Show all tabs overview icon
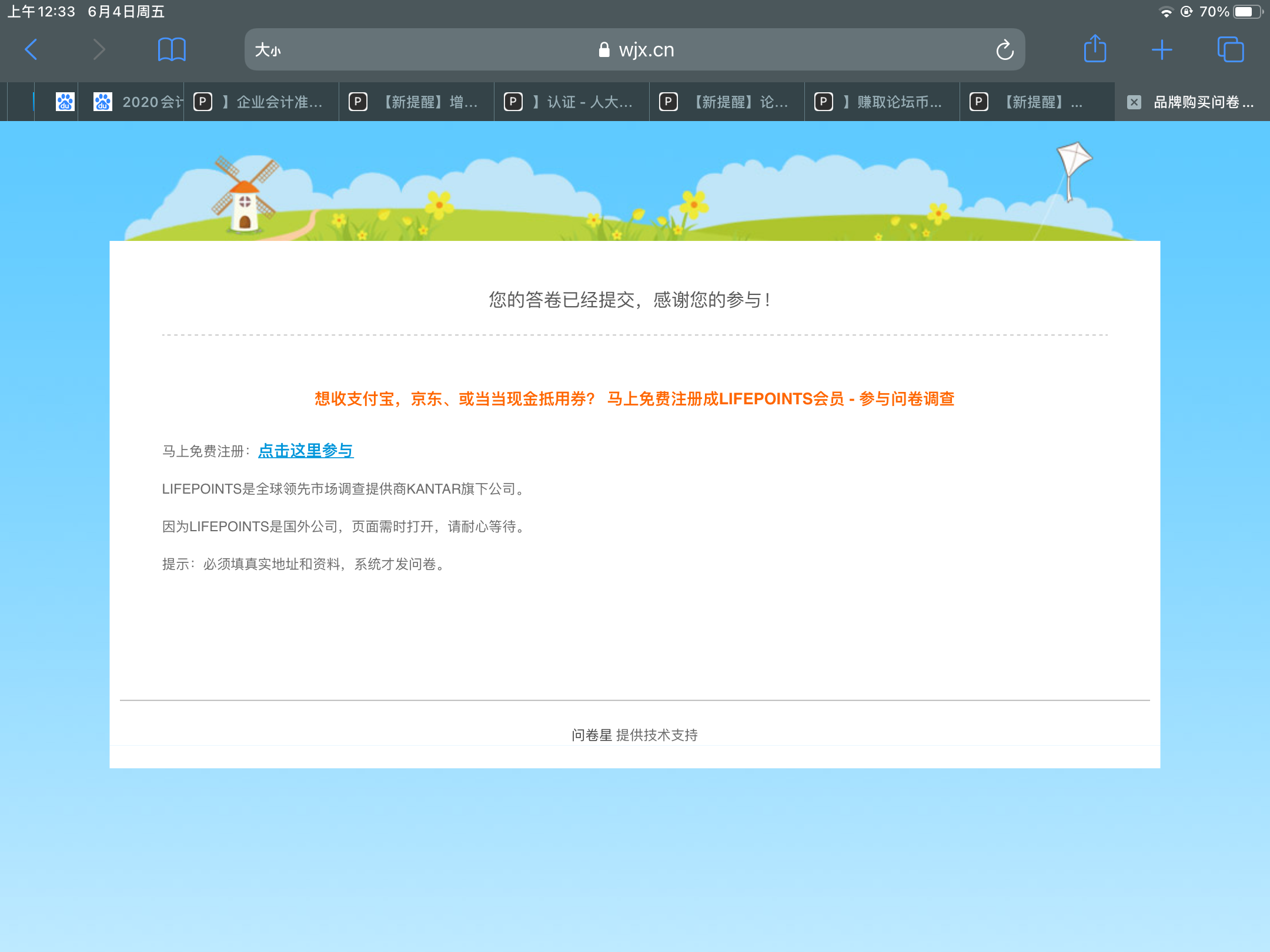The height and width of the screenshot is (952, 1270). pyautogui.click(x=1230, y=49)
